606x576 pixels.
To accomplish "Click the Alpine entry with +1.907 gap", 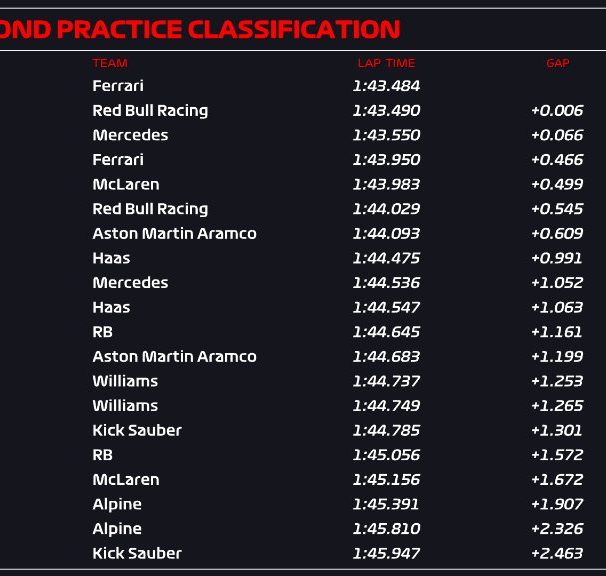I will [x=117, y=504].
